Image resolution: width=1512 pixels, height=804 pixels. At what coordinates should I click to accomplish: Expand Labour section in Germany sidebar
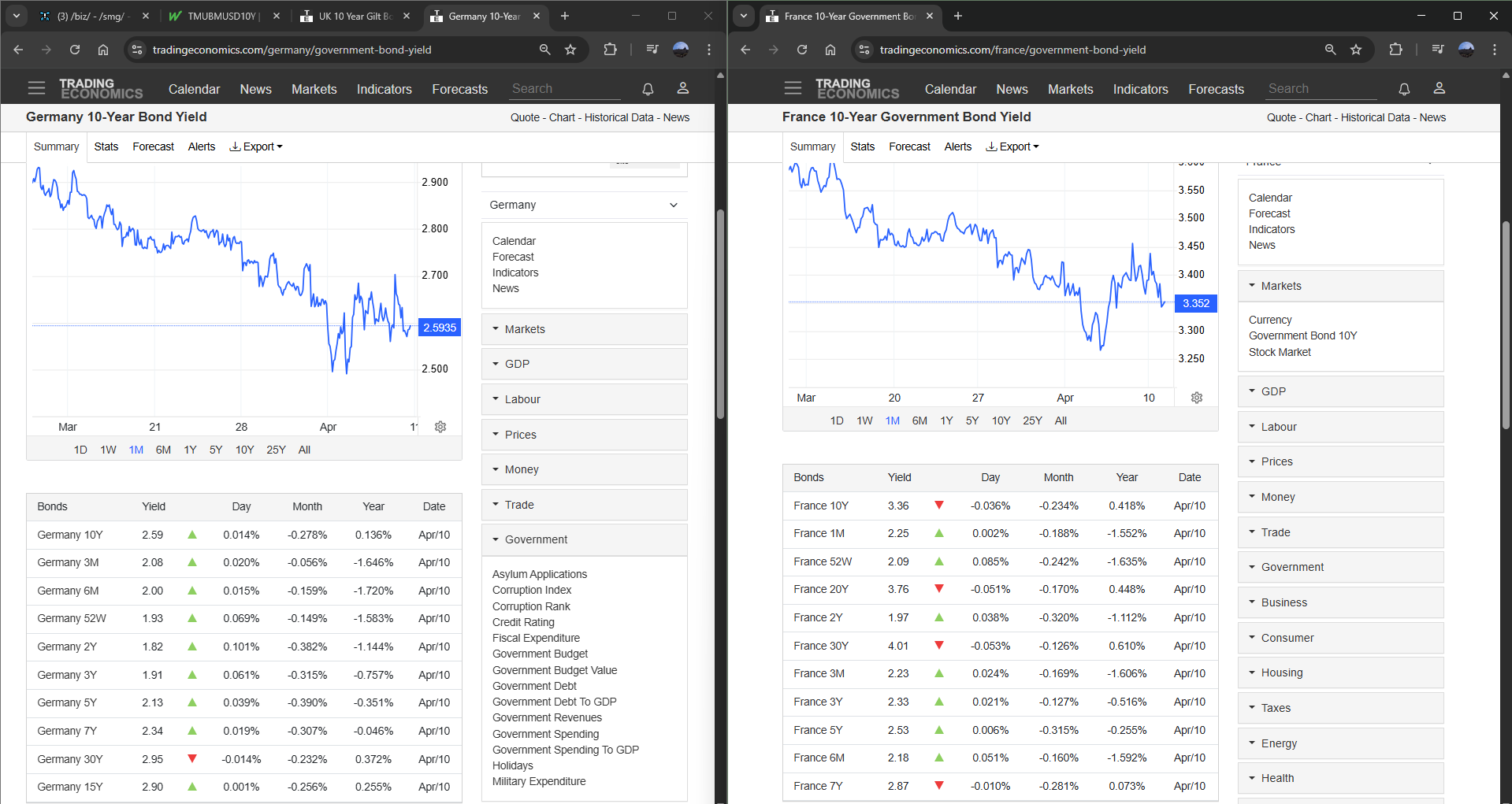coord(584,399)
